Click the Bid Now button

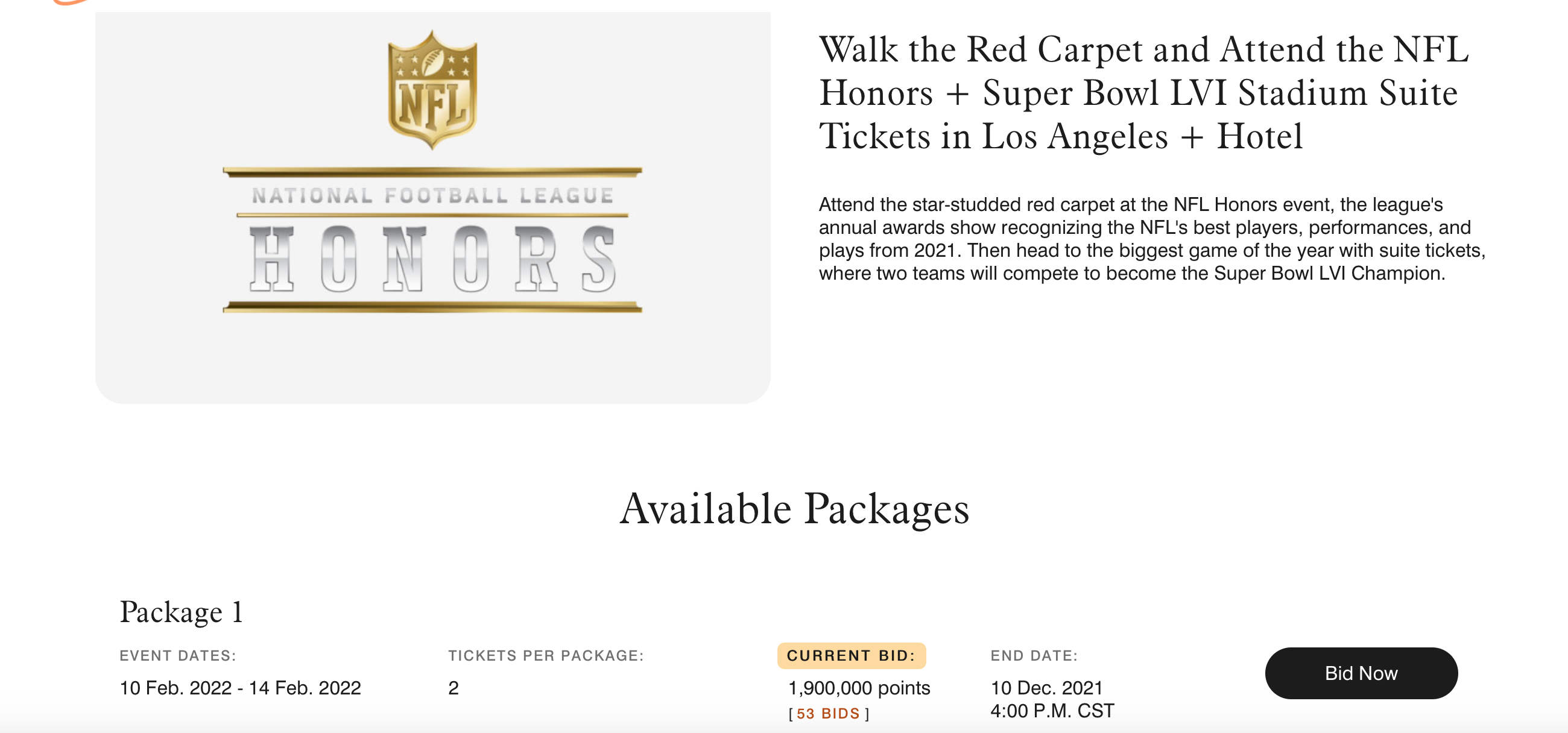(1361, 673)
